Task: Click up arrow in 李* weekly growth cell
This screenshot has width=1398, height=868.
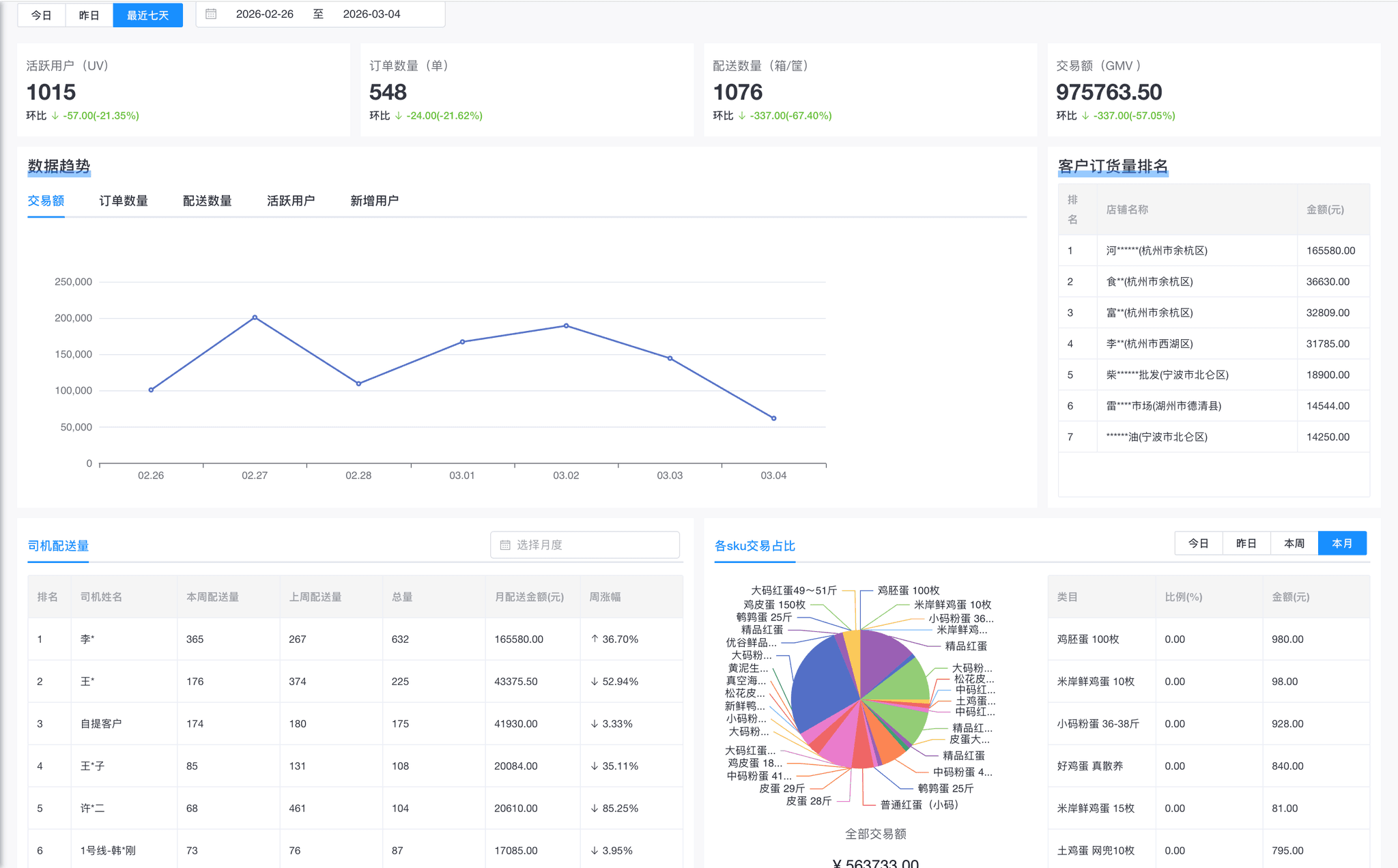Action: click(x=595, y=639)
